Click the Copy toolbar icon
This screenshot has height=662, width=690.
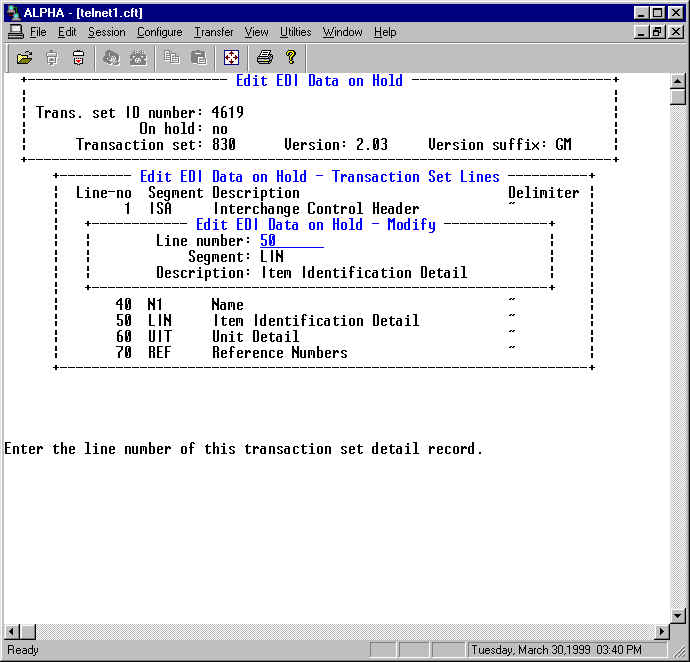pyautogui.click(x=172, y=58)
